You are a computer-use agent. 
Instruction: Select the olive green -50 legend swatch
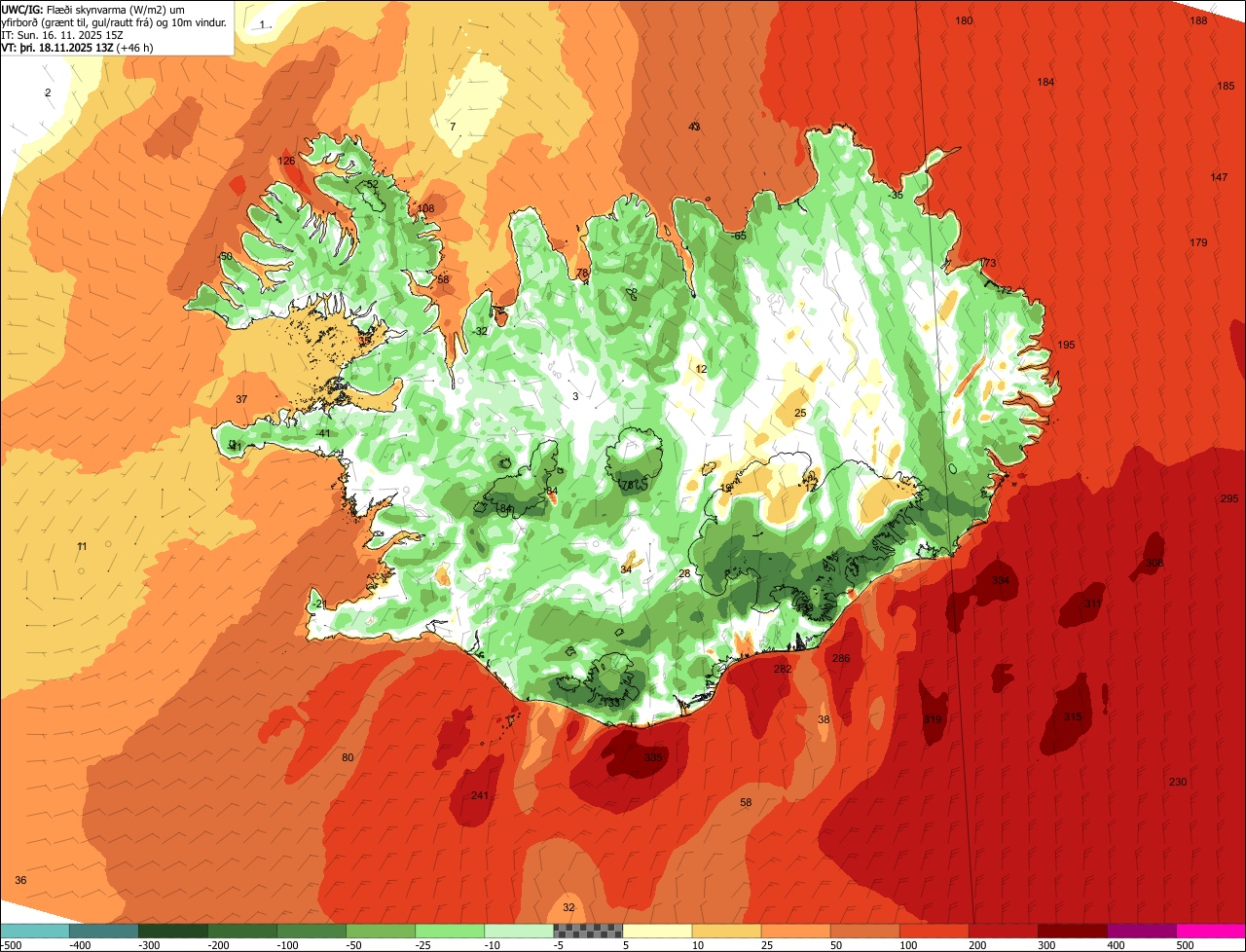pyautogui.click(x=381, y=931)
